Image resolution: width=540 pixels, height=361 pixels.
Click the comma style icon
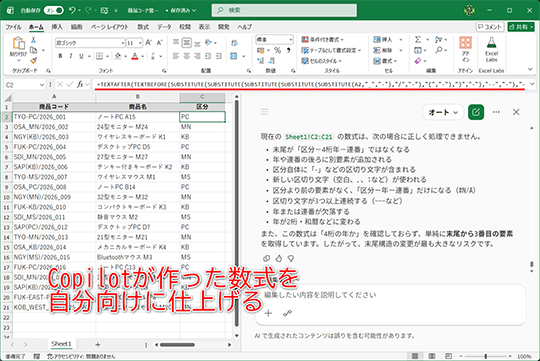[x=289, y=50]
